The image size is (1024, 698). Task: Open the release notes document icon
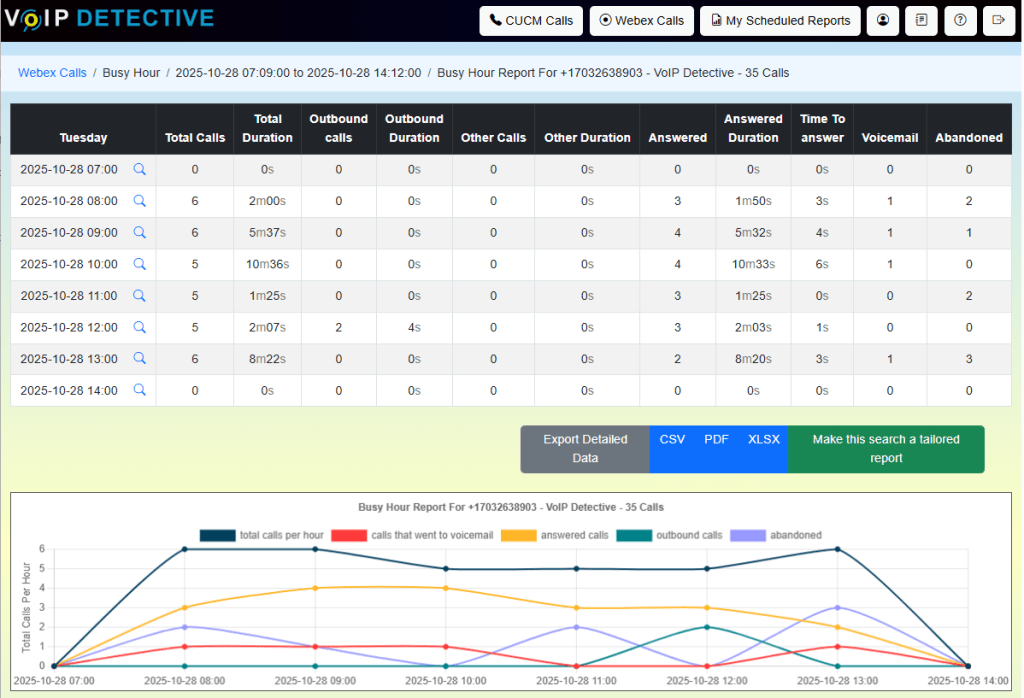tap(921, 20)
